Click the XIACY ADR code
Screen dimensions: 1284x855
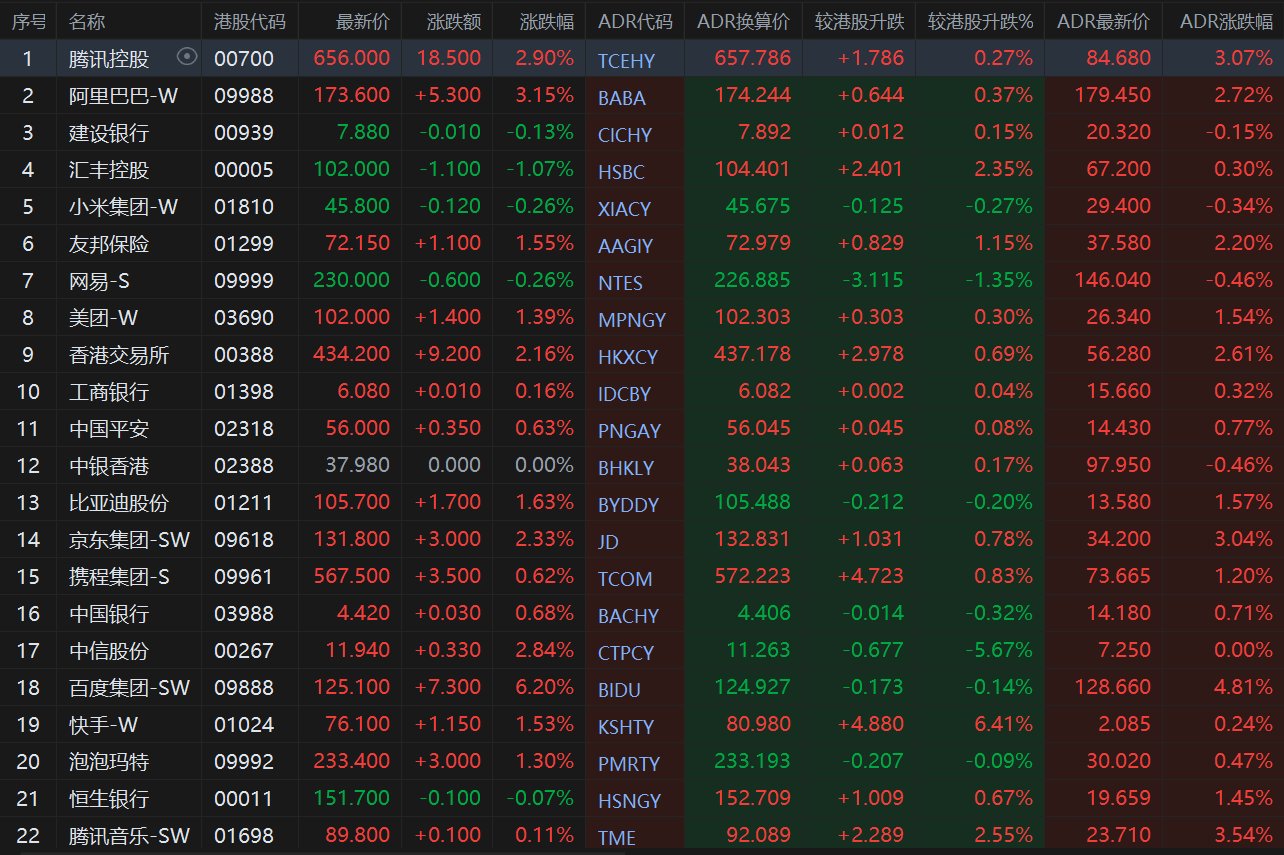(x=624, y=209)
